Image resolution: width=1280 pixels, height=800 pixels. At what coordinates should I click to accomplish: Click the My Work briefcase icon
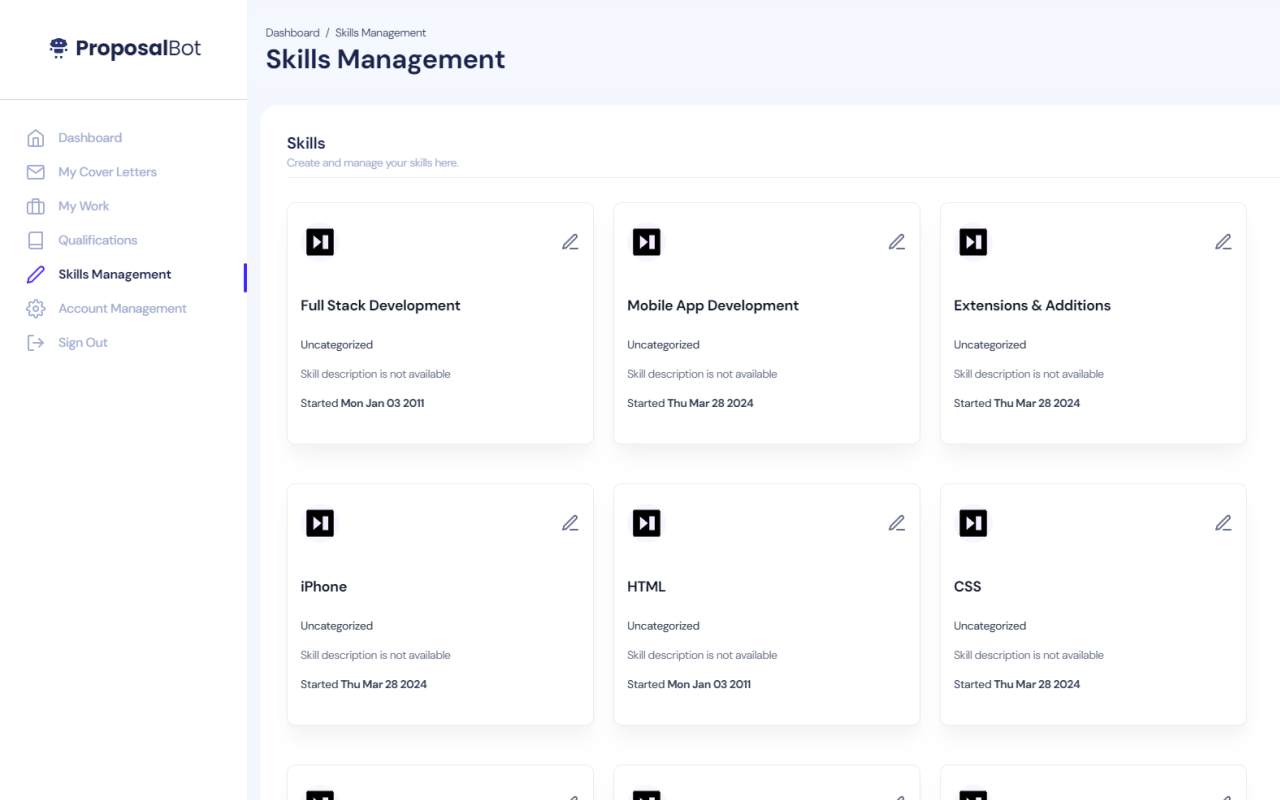point(36,206)
